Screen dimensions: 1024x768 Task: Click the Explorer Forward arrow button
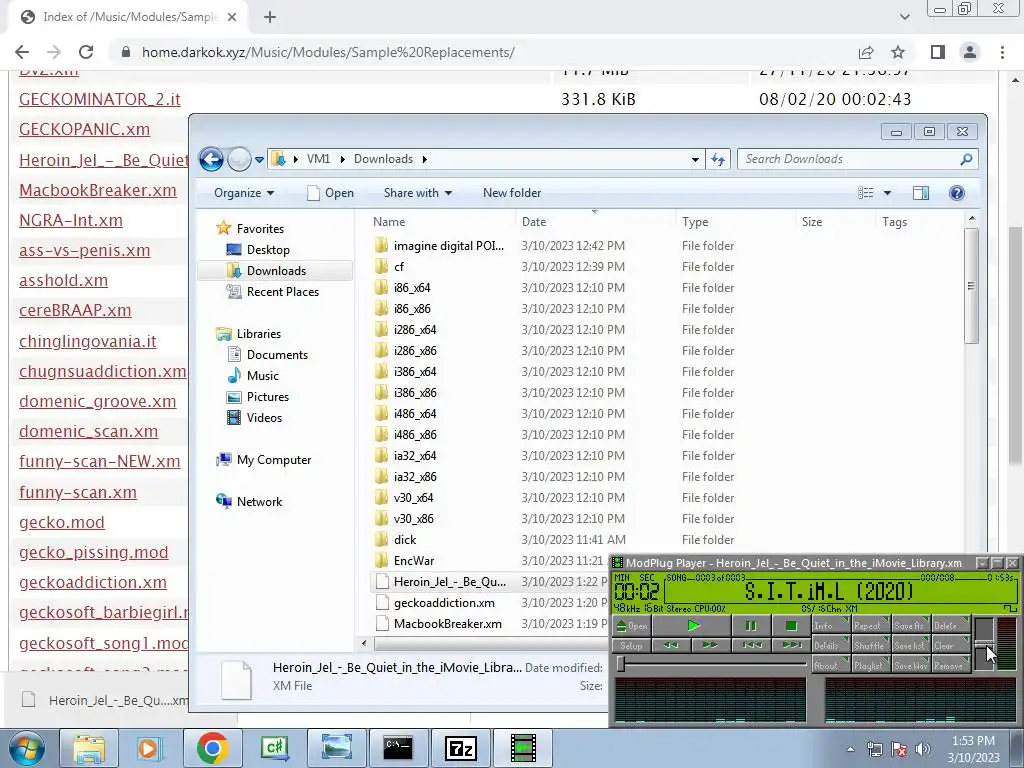[x=239, y=159]
